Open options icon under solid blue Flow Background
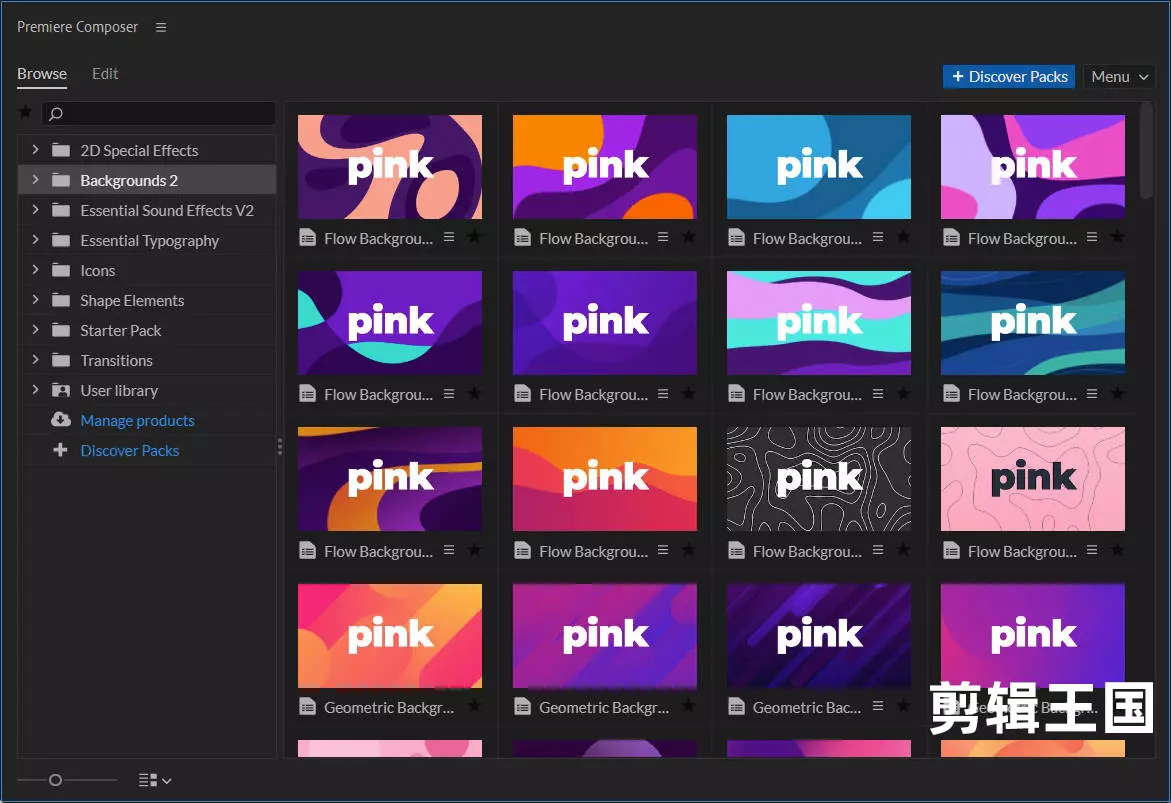Image resolution: width=1171 pixels, height=803 pixels. click(x=878, y=237)
